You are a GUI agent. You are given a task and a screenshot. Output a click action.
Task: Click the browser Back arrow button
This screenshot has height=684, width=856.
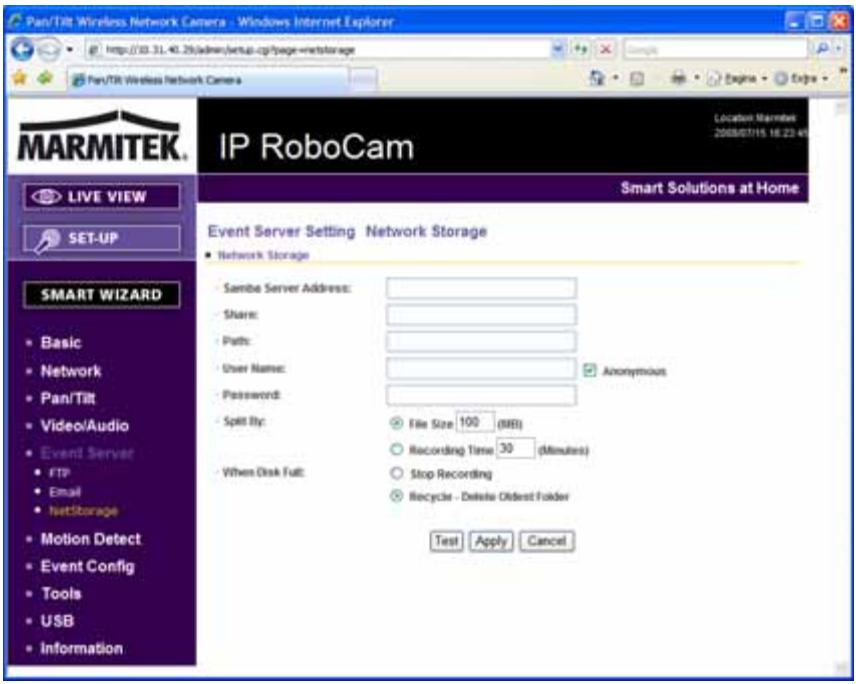pyautogui.click(x=22, y=50)
